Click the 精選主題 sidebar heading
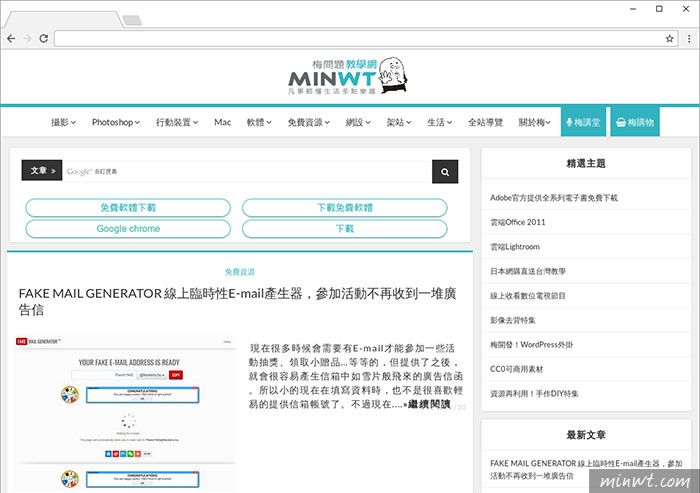 586,163
